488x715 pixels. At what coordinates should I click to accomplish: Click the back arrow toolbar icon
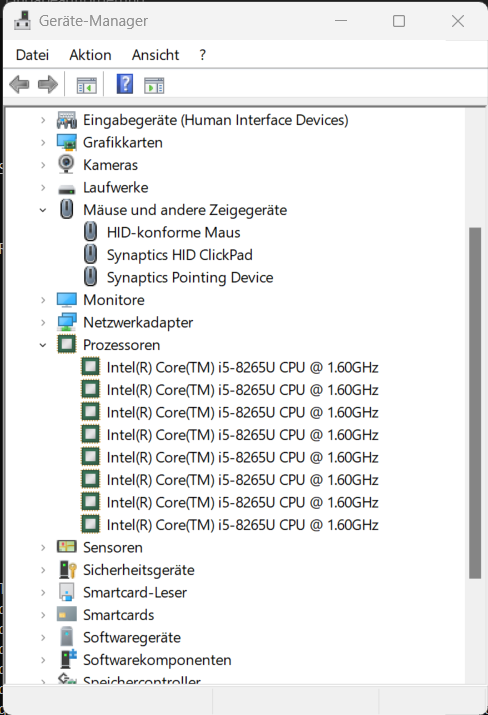19,85
